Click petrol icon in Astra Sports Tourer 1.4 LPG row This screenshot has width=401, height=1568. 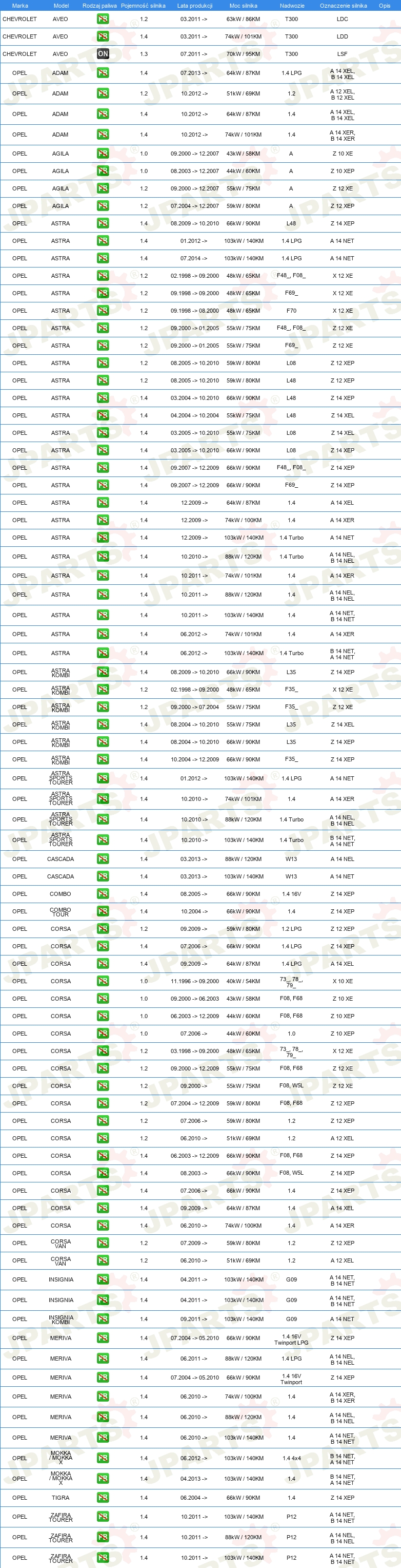103,778
